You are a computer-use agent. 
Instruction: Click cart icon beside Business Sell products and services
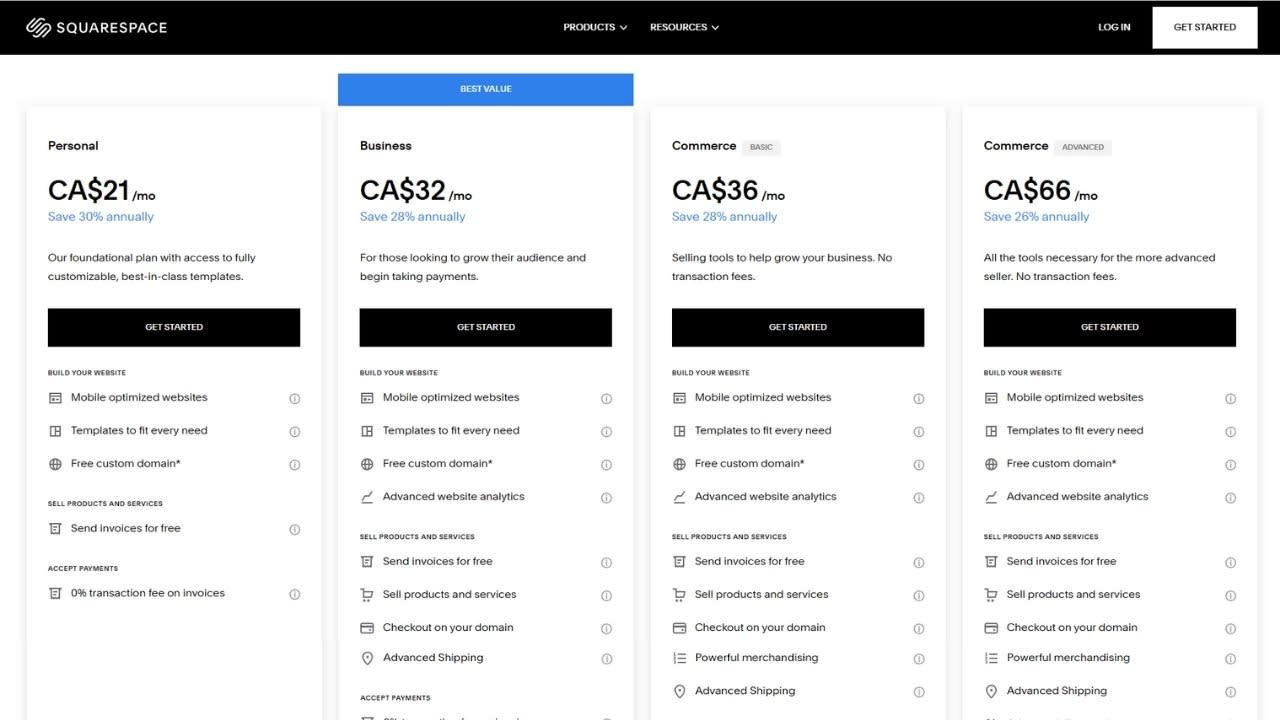click(x=367, y=595)
